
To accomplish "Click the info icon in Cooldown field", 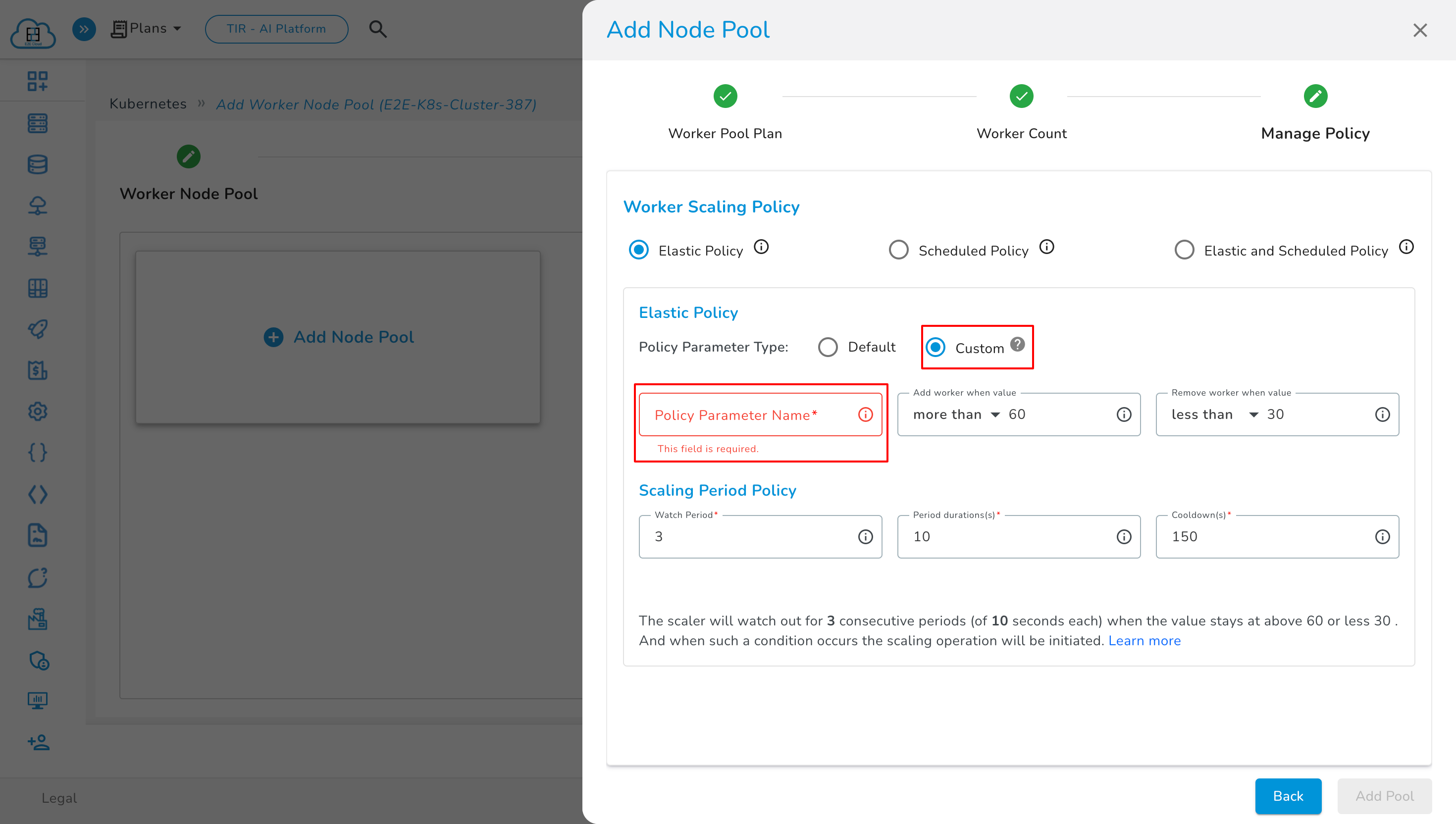I will [x=1382, y=537].
